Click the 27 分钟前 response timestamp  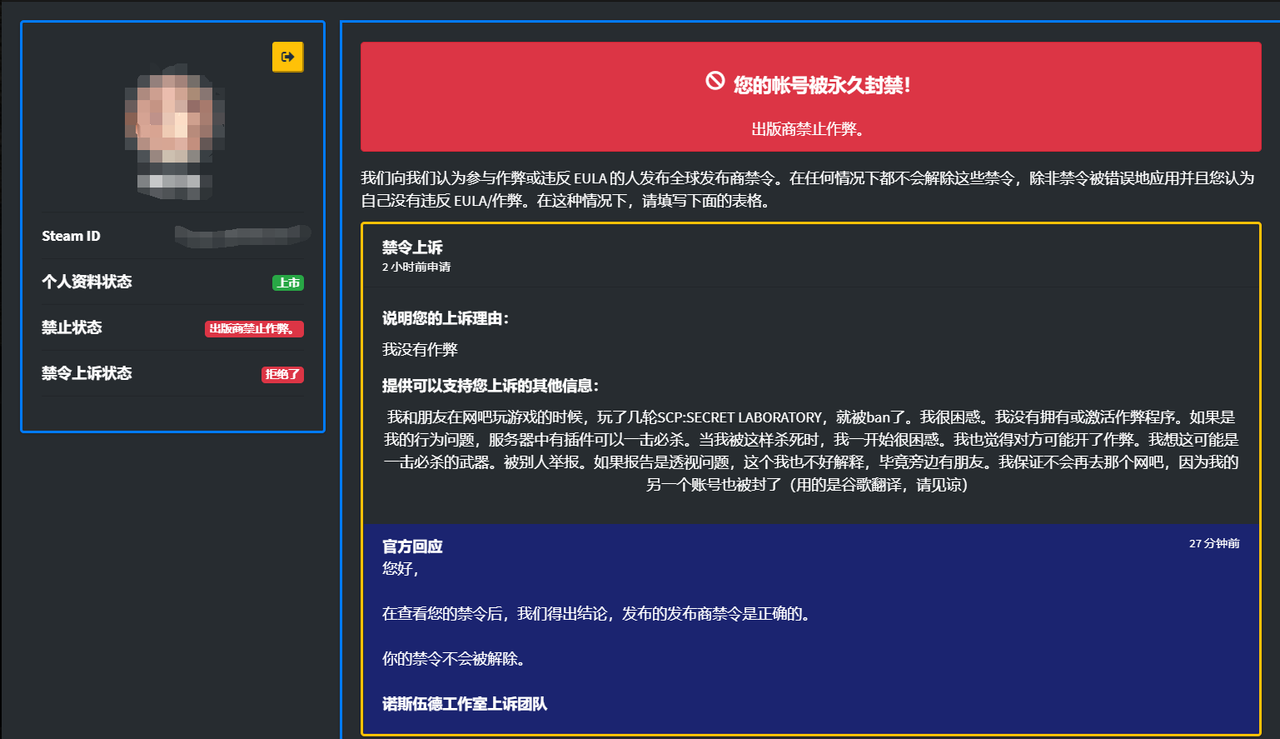1215,544
